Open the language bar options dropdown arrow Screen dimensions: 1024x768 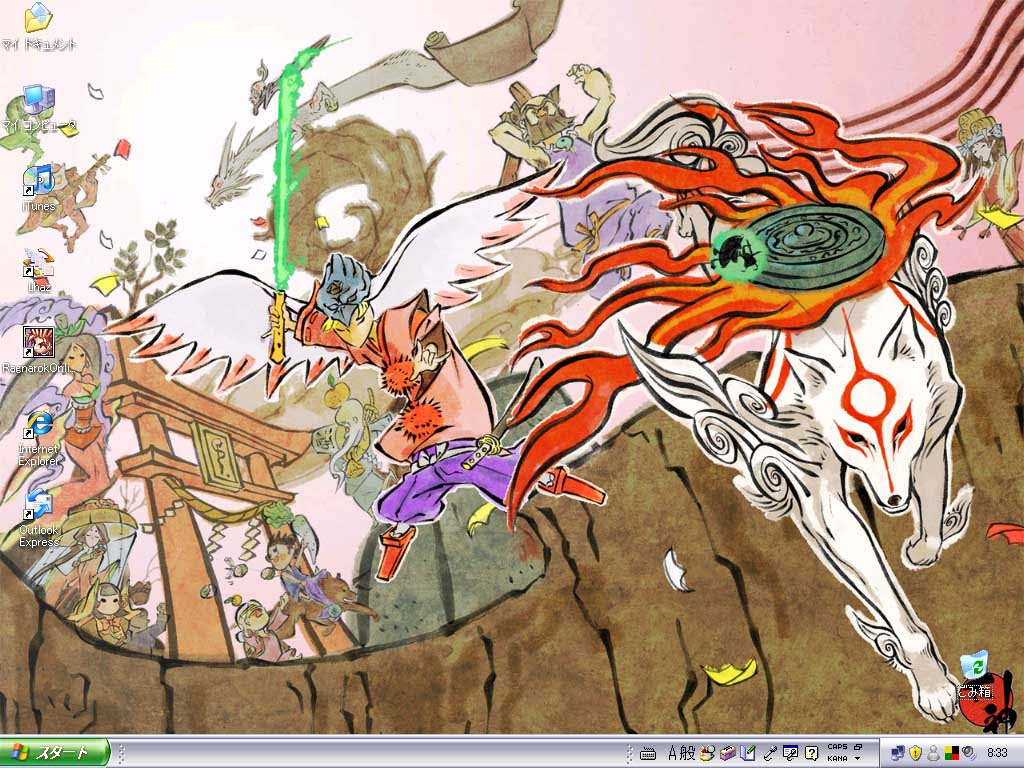857,759
